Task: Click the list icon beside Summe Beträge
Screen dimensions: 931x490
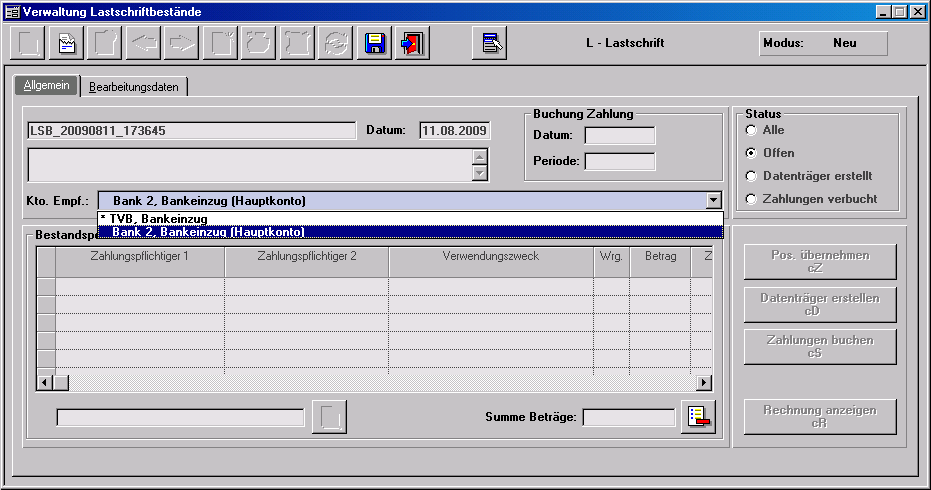Action: tap(698, 418)
